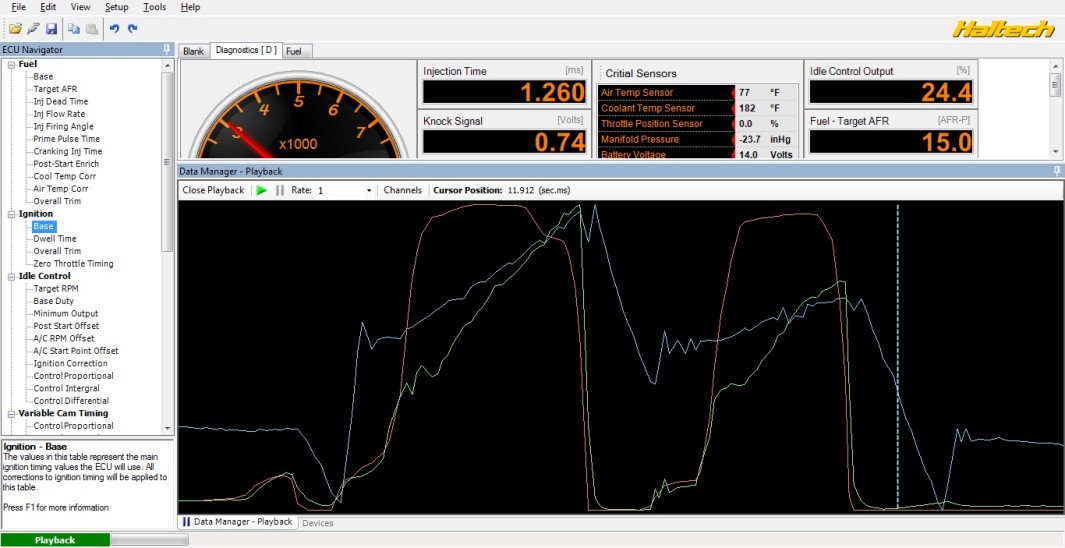This screenshot has width=1065, height=548.
Task: Collapse the Ignition tree node
Action: click(11, 214)
